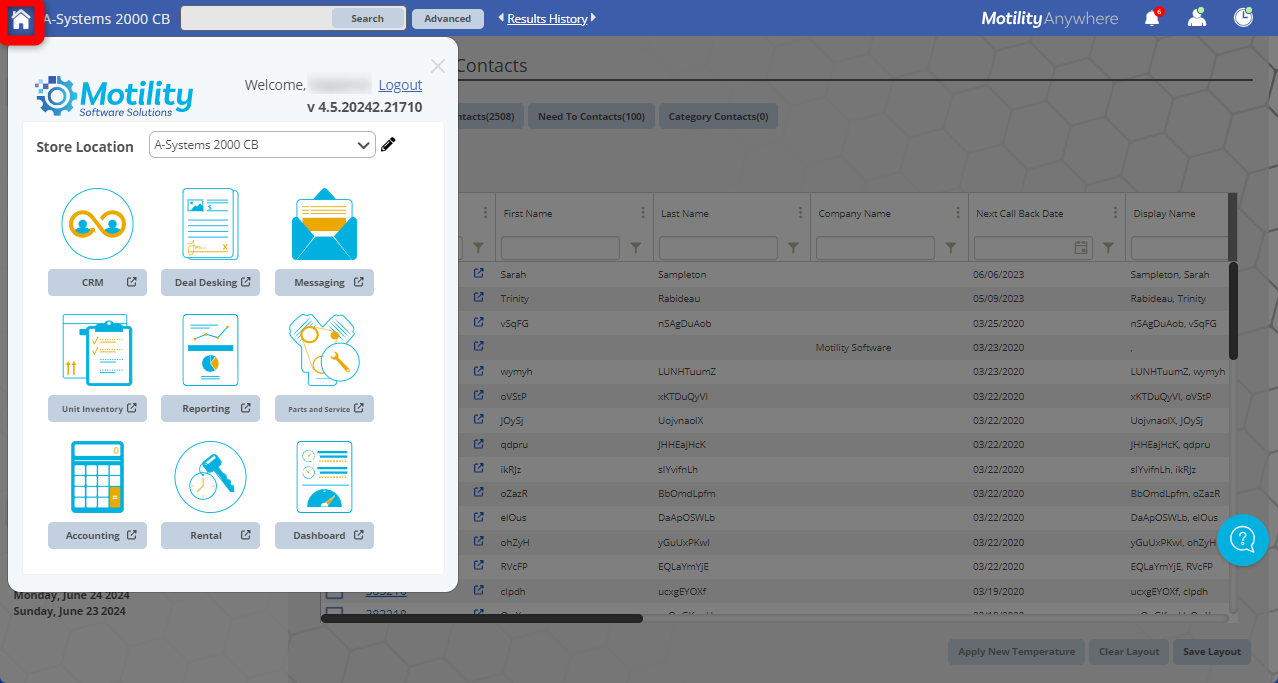Open First Name column options menu

643,213
